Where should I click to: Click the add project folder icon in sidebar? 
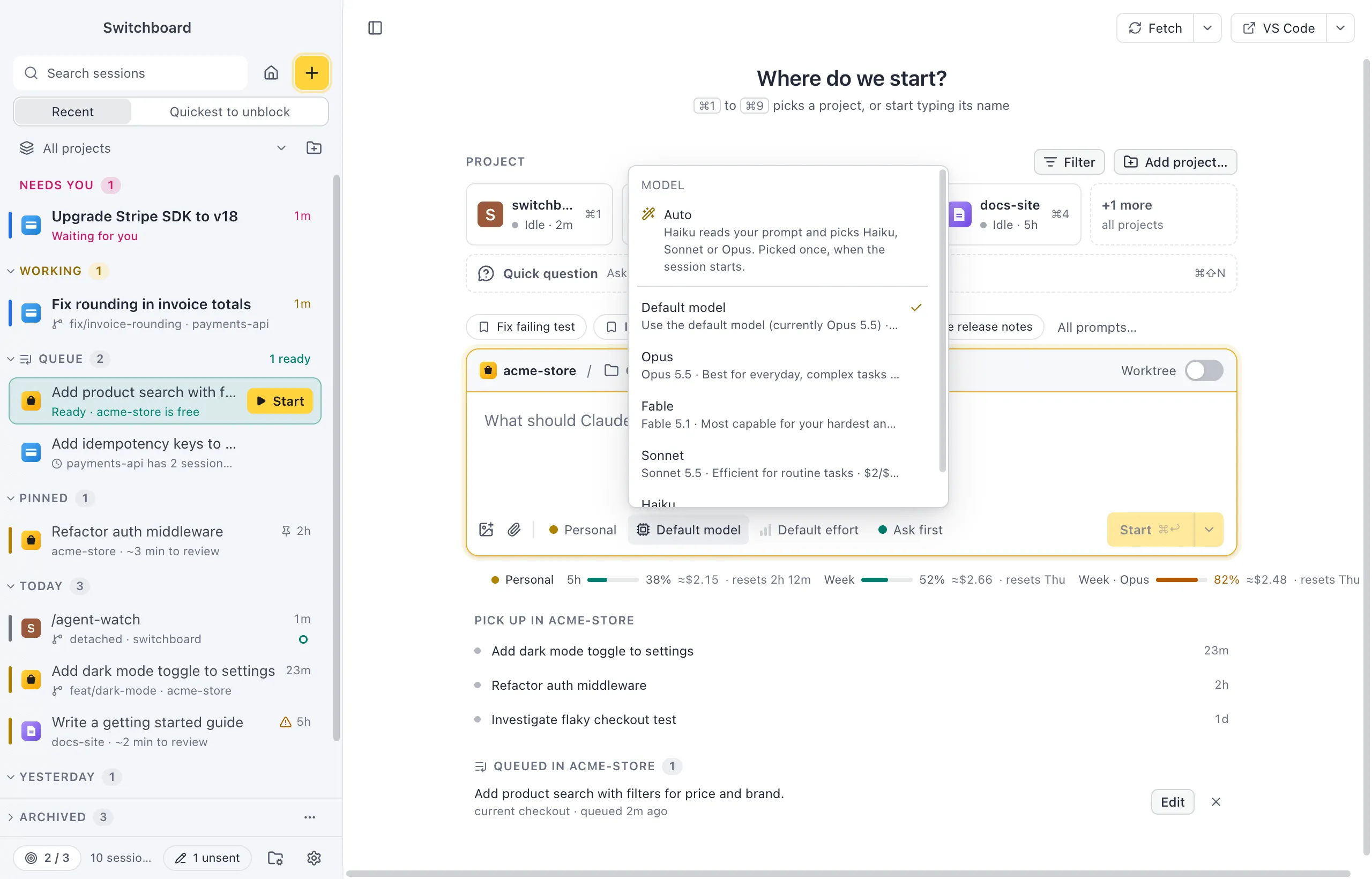[x=314, y=148]
